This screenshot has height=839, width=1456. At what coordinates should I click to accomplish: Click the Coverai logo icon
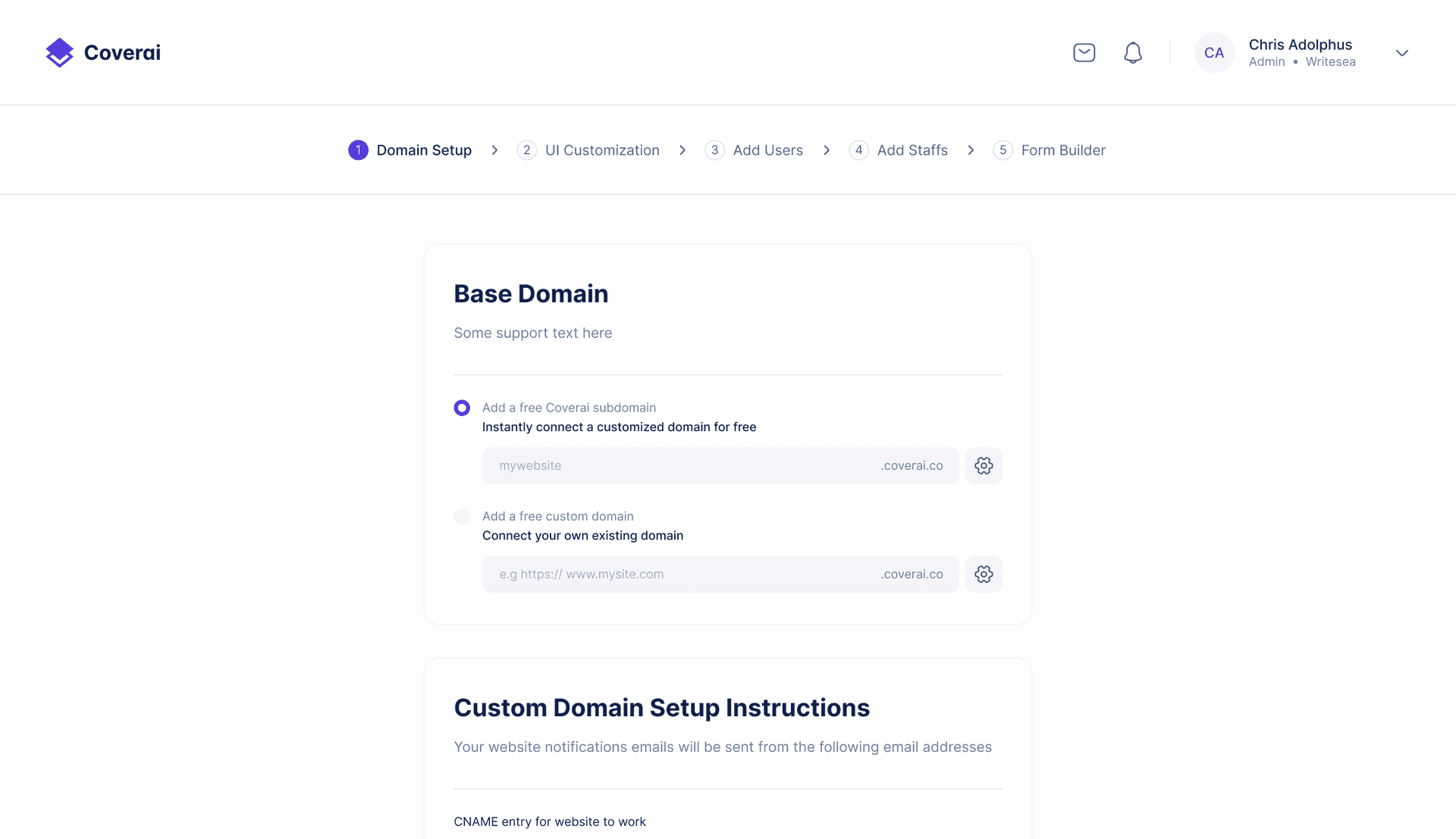click(x=59, y=52)
